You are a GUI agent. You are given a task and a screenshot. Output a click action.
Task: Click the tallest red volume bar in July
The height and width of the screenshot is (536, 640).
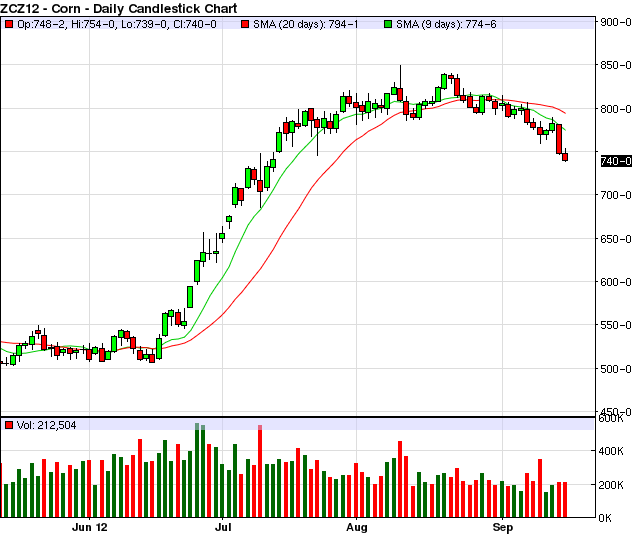pos(260,471)
